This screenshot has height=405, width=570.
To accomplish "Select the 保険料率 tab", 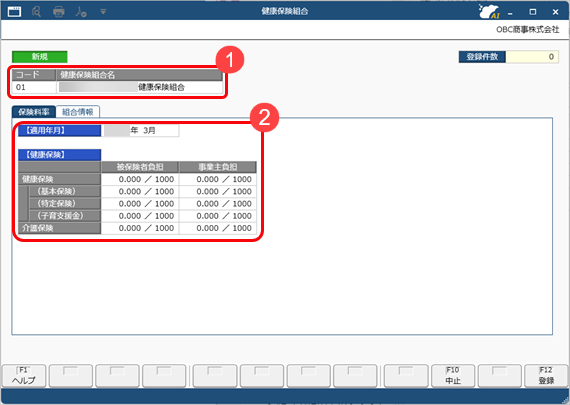I will click(33, 112).
